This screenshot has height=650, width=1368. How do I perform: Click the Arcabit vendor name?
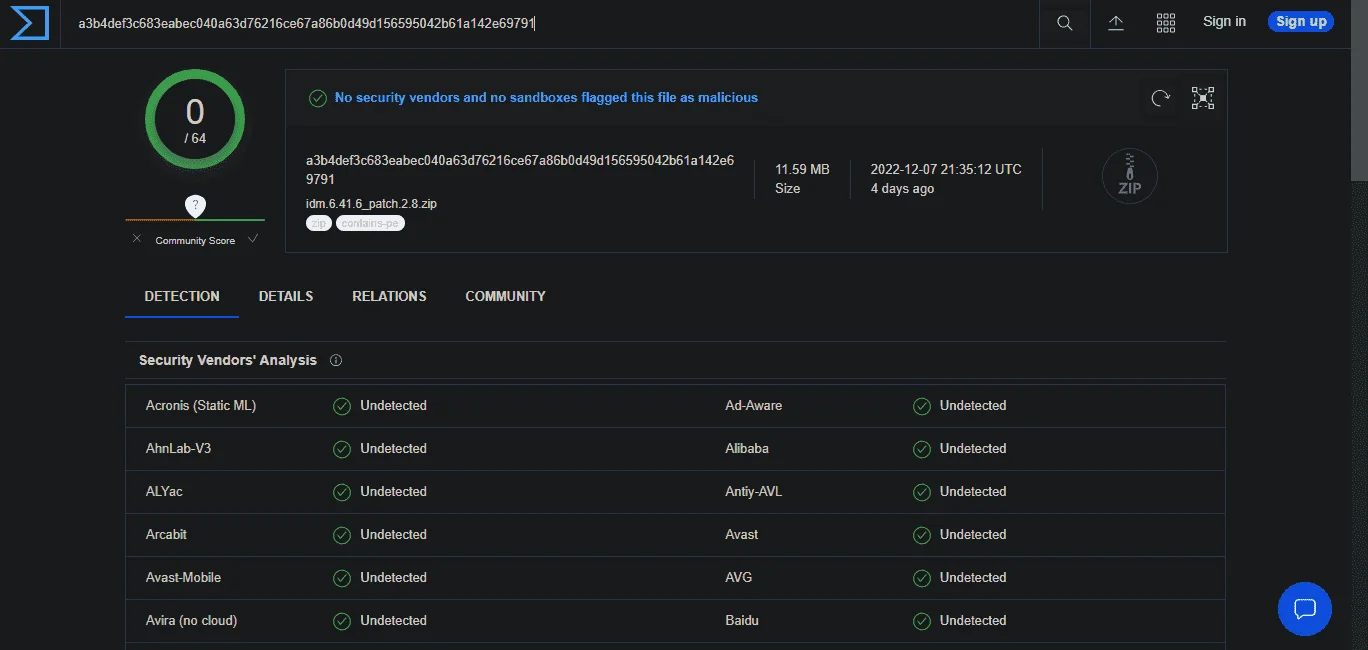[x=166, y=535]
